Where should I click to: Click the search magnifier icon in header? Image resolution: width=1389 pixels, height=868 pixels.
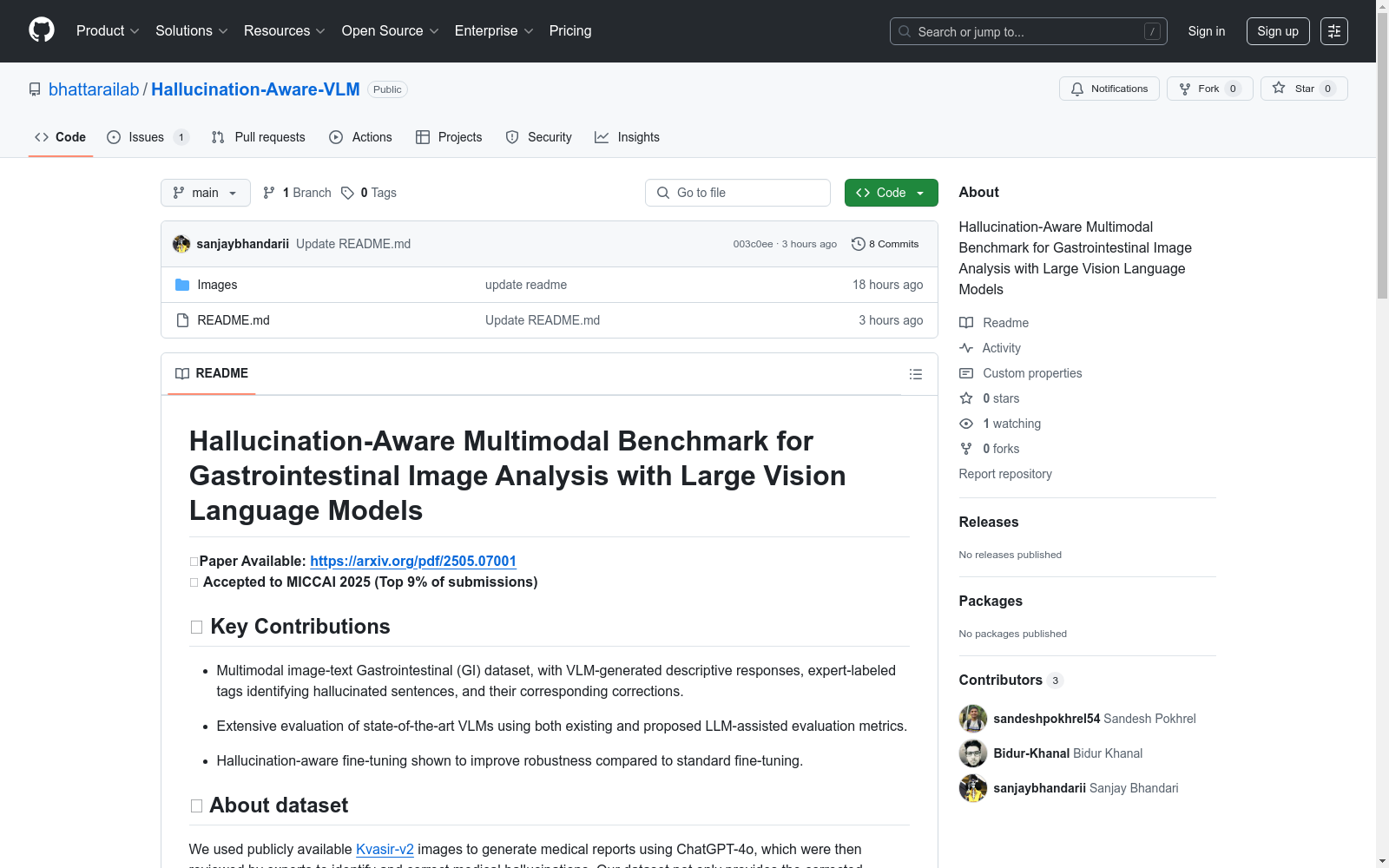905,31
